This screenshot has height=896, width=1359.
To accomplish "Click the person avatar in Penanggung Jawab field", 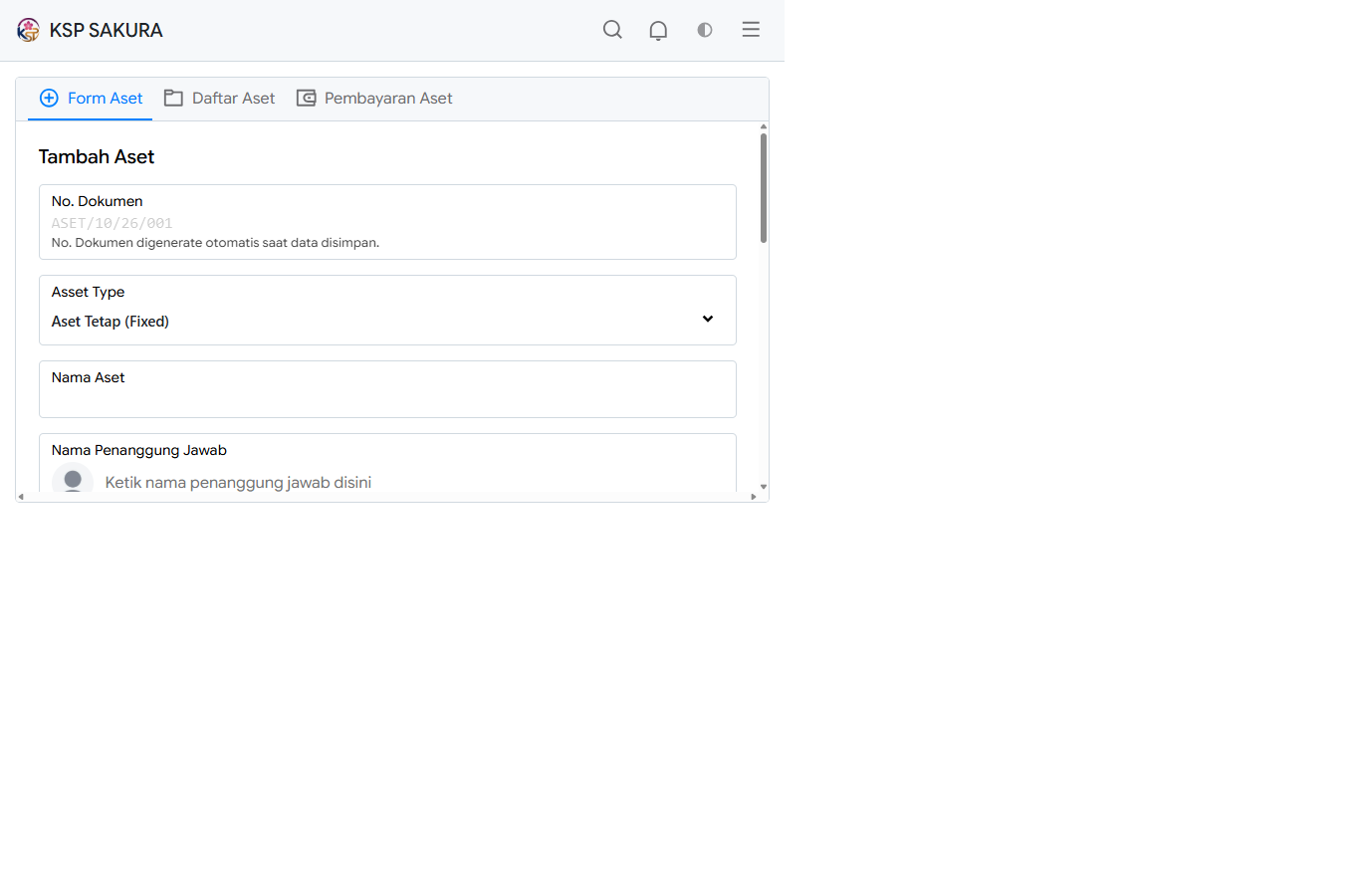I will 73,479.
